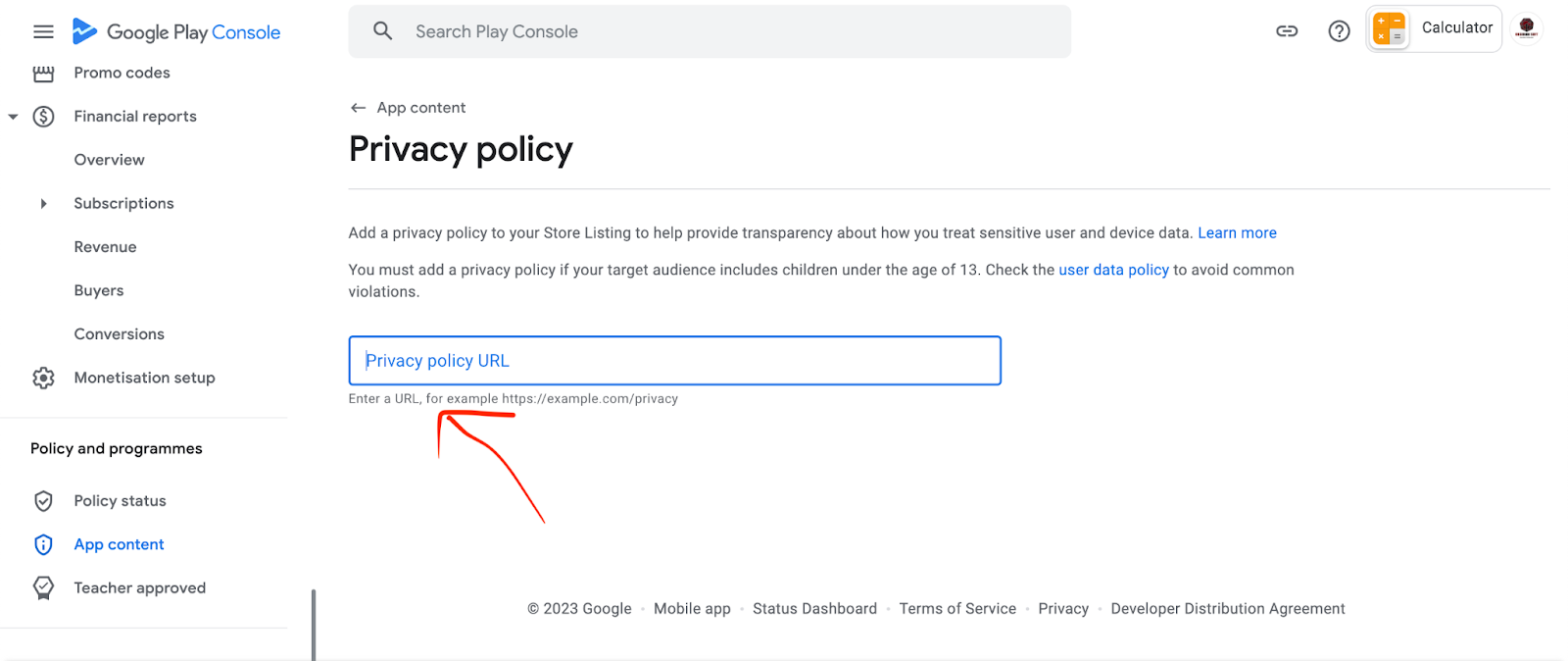This screenshot has width=1568, height=661.
Task: Open Terms of Service footer link
Action: 957,609
